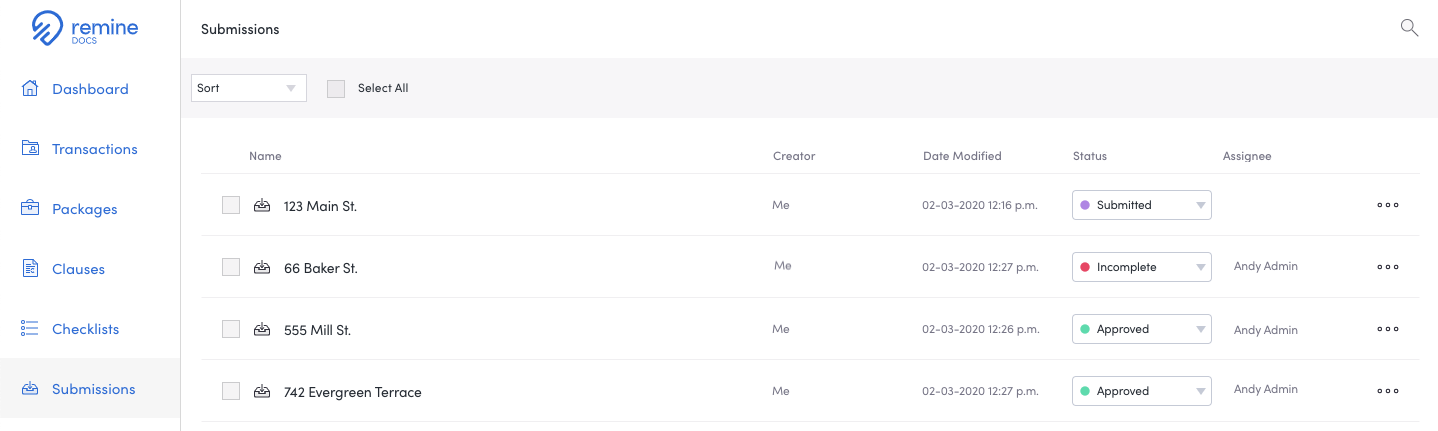Image resolution: width=1438 pixels, height=431 pixels.
Task: Click the Packages briefcase icon
Action: point(30,208)
